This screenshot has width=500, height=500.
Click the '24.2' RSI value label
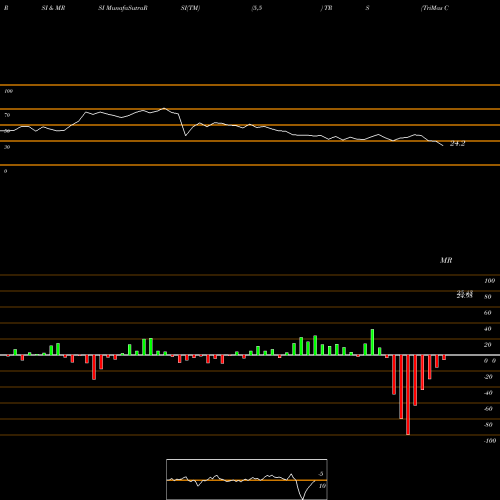pyautogui.click(x=457, y=144)
